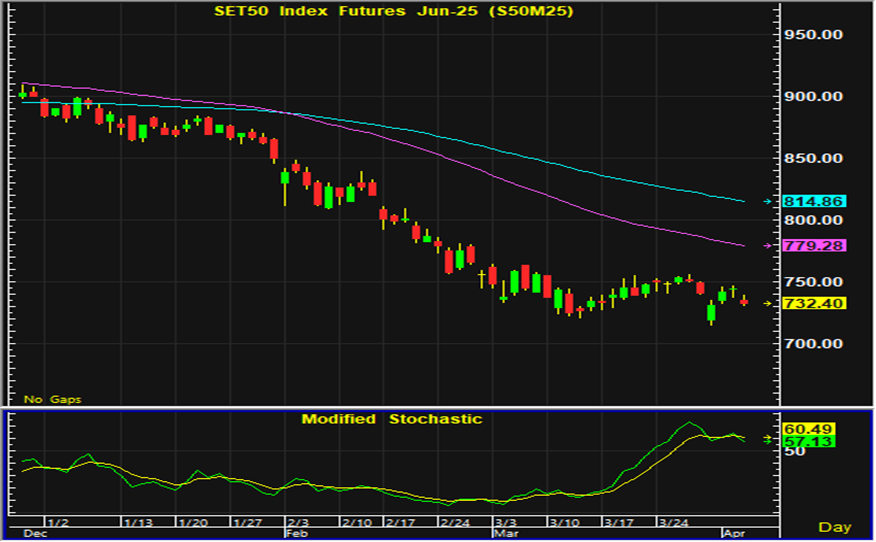Click the 3/10 date marker
The height and width of the screenshot is (542, 876).
tap(564, 523)
